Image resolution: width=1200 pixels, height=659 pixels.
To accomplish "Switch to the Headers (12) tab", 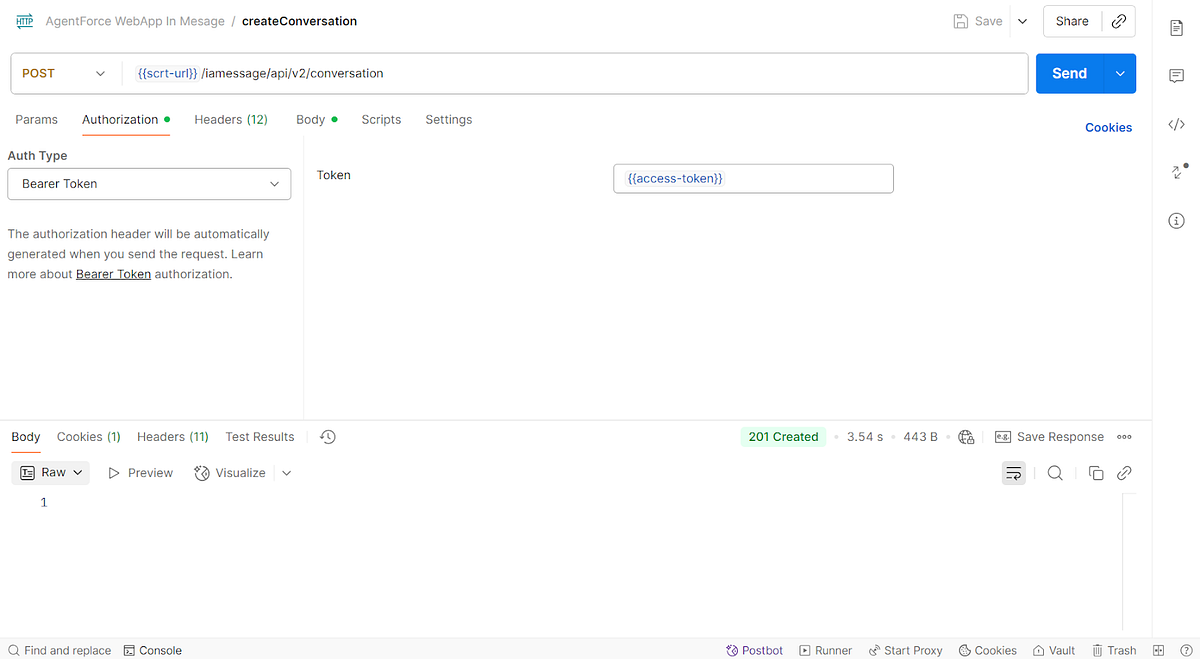I will pos(230,119).
